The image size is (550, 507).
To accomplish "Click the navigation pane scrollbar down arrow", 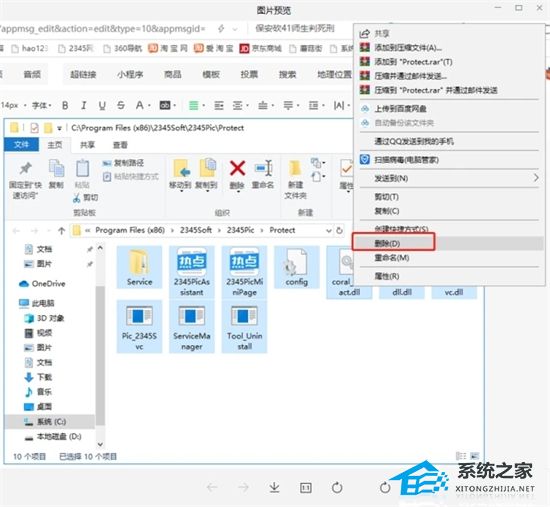I will pyautogui.click(x=100, y=445).
